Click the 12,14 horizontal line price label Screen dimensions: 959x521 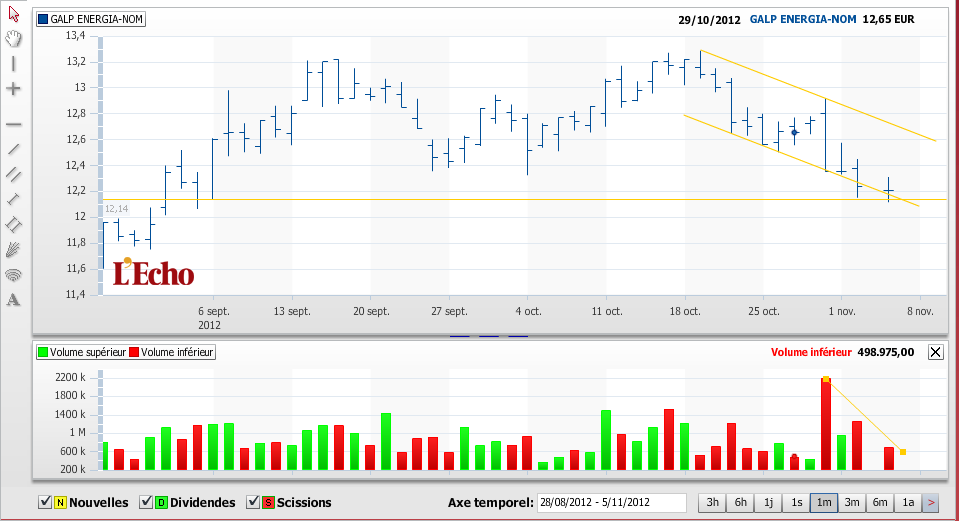116,209
